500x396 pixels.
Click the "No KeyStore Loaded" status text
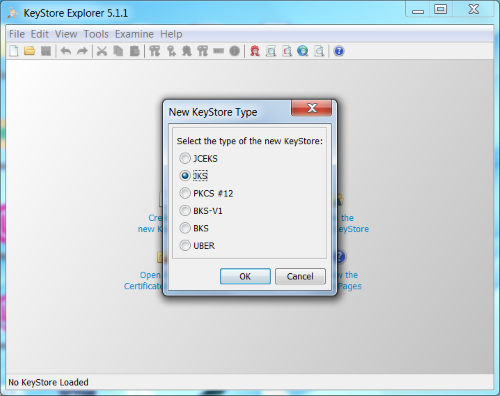tap(48, 382)
